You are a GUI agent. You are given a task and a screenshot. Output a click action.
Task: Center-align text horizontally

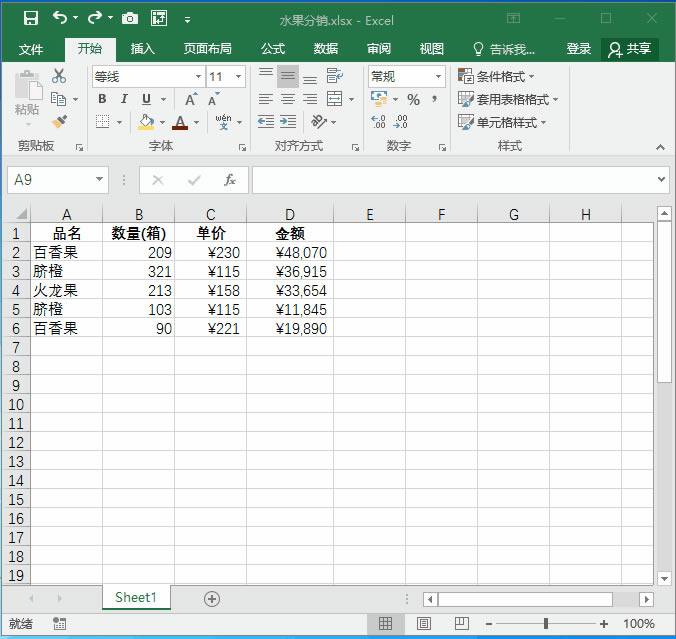click(287, 99)
